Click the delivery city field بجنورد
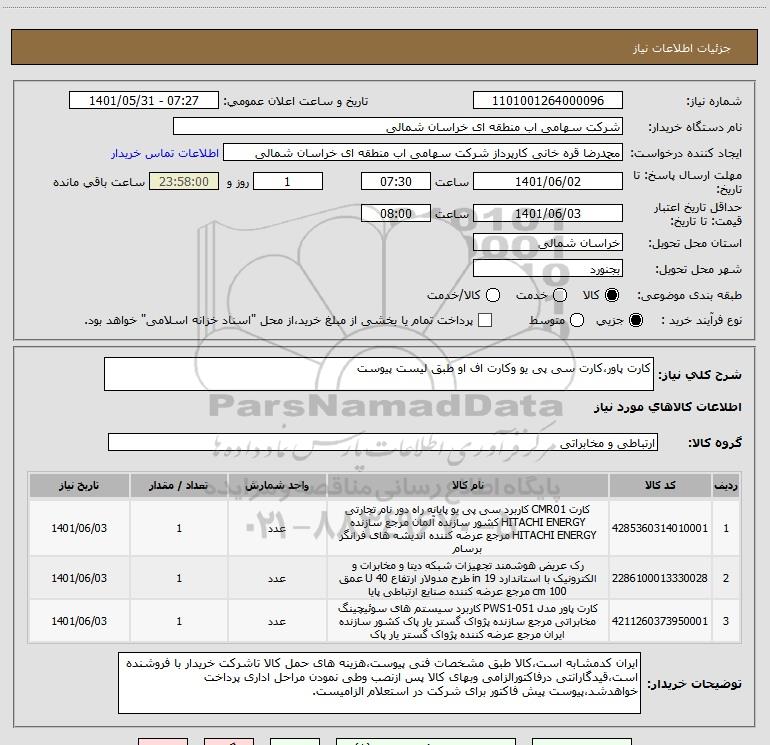This screenshot has height=745, width=770. coord(548,269)
